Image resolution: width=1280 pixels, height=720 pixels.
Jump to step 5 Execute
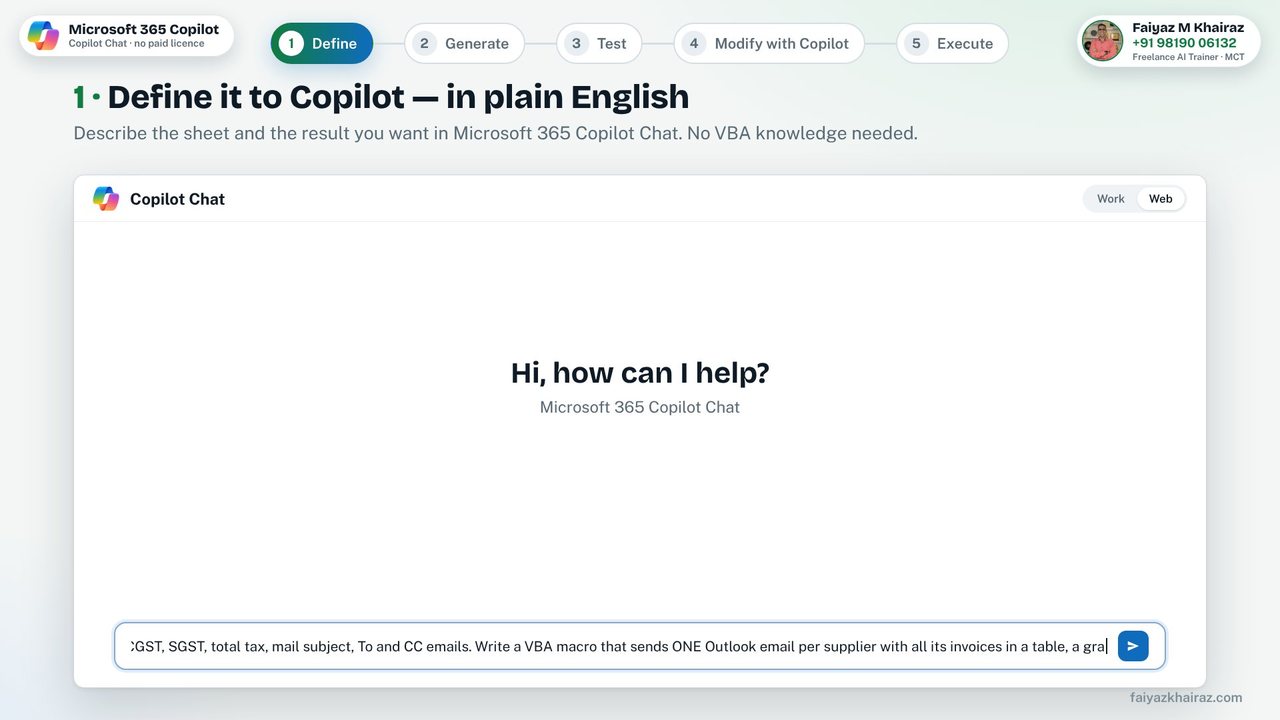[952, 43]
